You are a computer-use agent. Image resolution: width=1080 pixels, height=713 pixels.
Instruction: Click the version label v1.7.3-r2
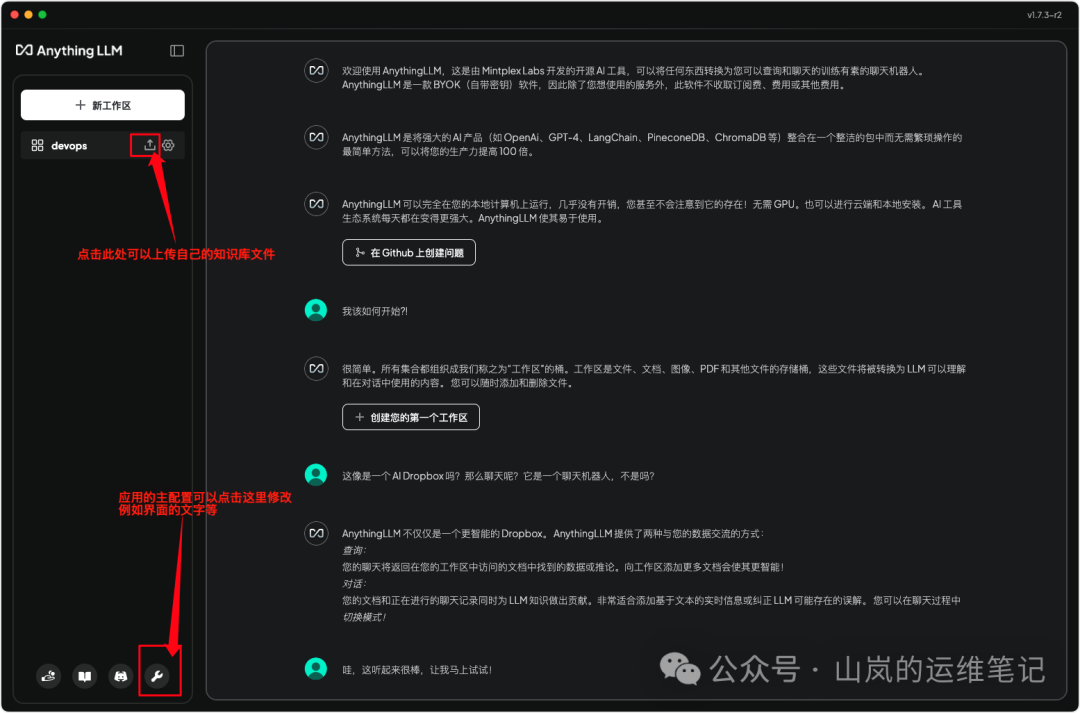pos(1044,14)
